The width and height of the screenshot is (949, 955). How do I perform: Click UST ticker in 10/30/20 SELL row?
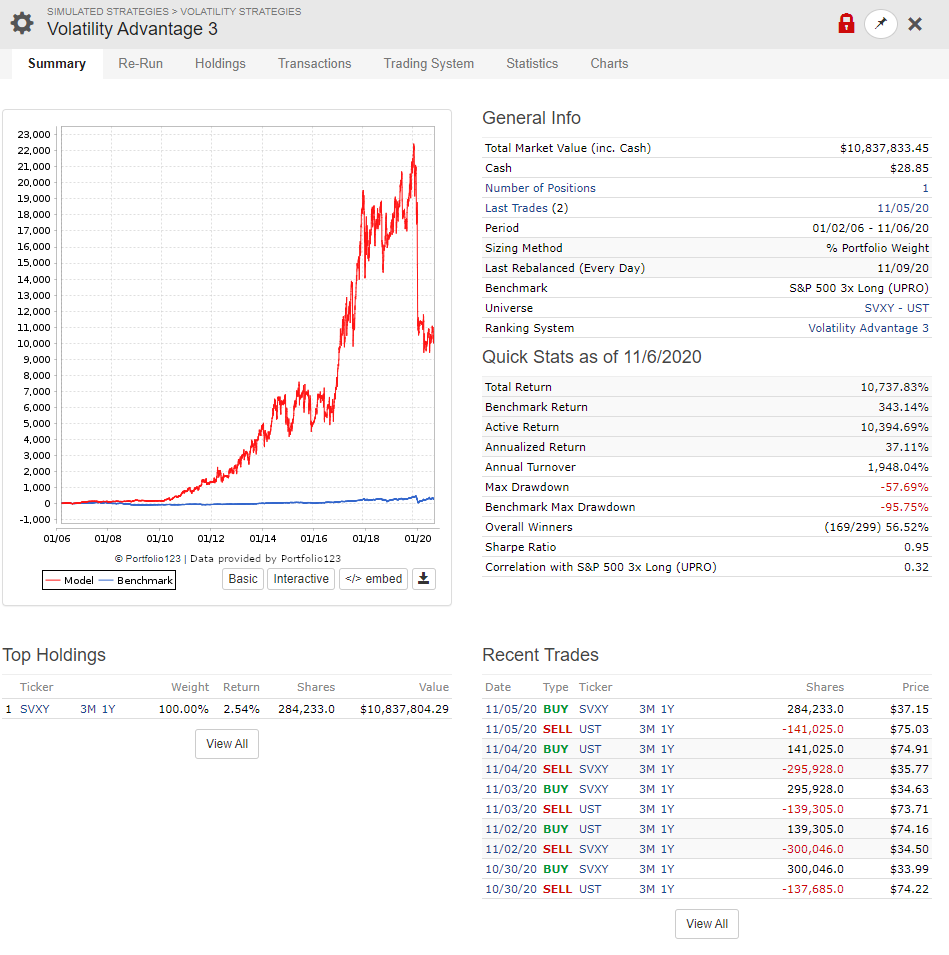590,889
